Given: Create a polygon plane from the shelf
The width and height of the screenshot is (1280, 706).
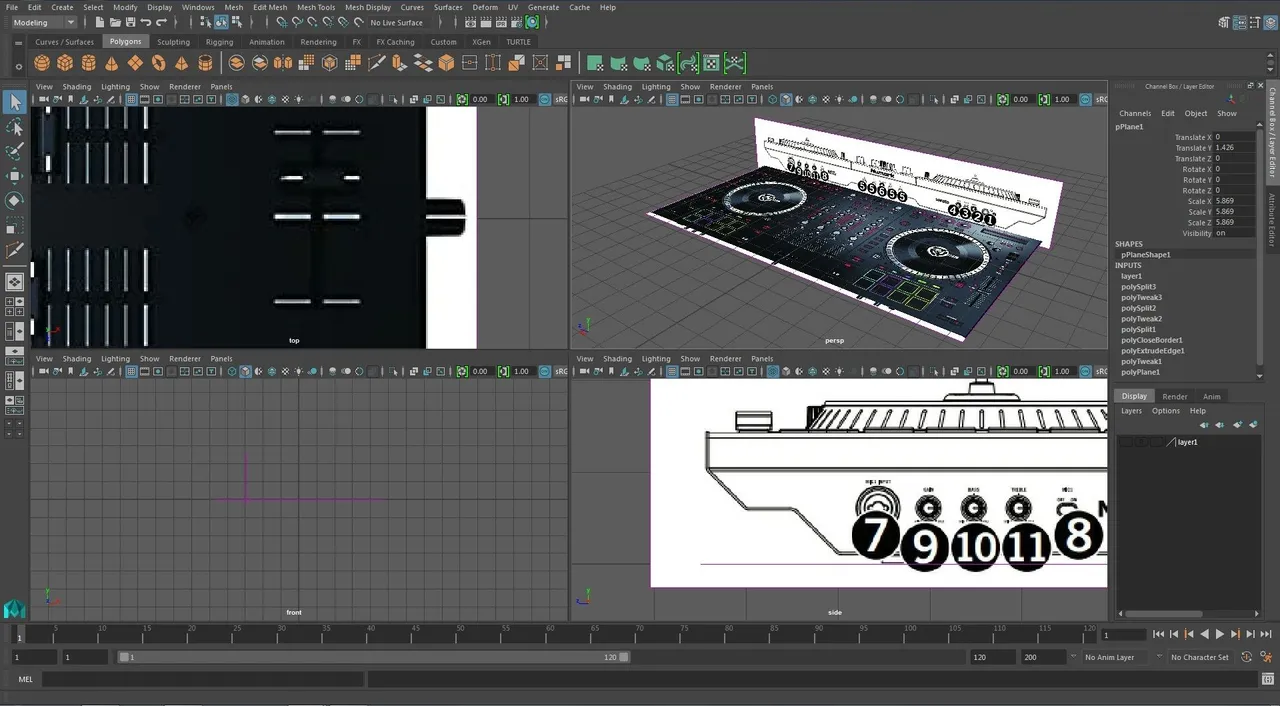Looking at the screenshot, I should [135, 63].
